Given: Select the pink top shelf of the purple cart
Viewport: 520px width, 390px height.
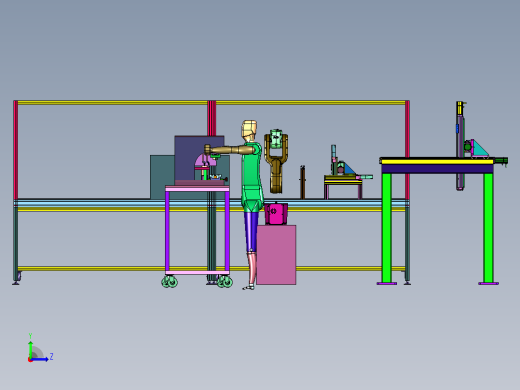Looking at the screenshot, I should pos(197,189).
